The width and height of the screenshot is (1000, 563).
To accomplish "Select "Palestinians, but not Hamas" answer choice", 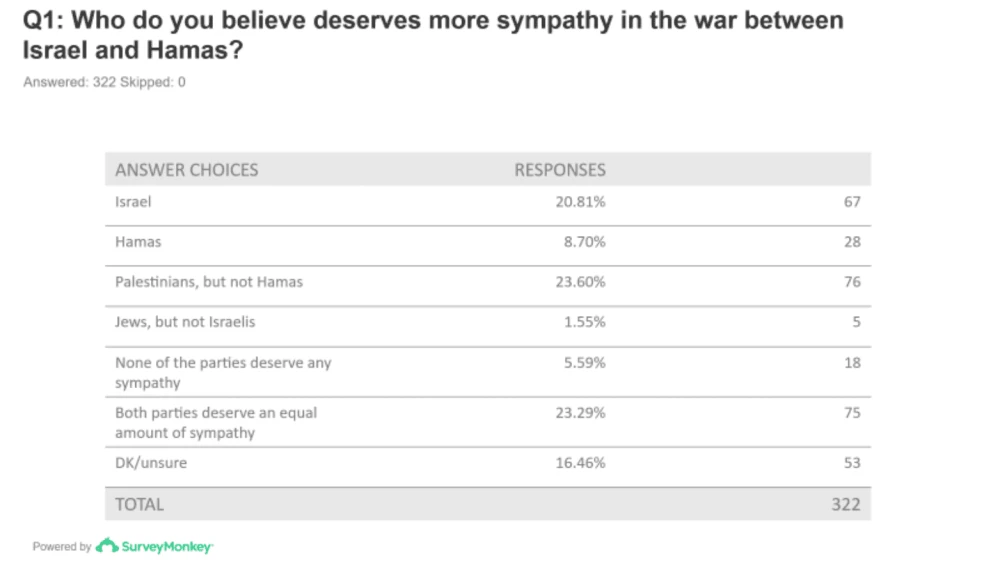I will [209, 282].
